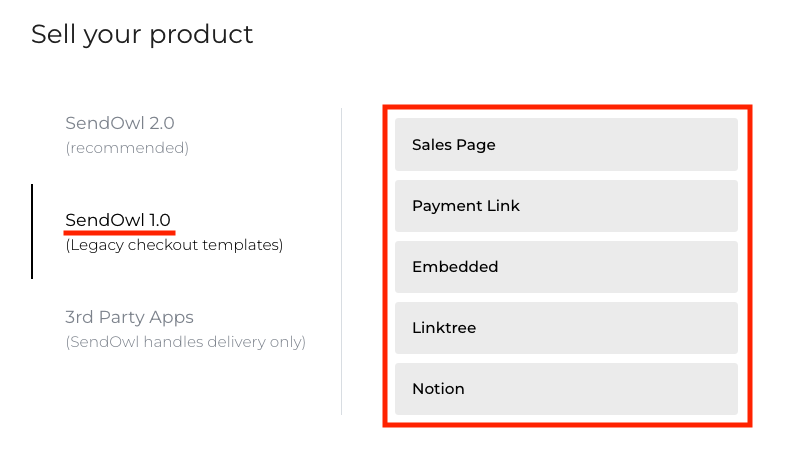Click the red underline beneath SendOwl 1.0

click(120, 233)
